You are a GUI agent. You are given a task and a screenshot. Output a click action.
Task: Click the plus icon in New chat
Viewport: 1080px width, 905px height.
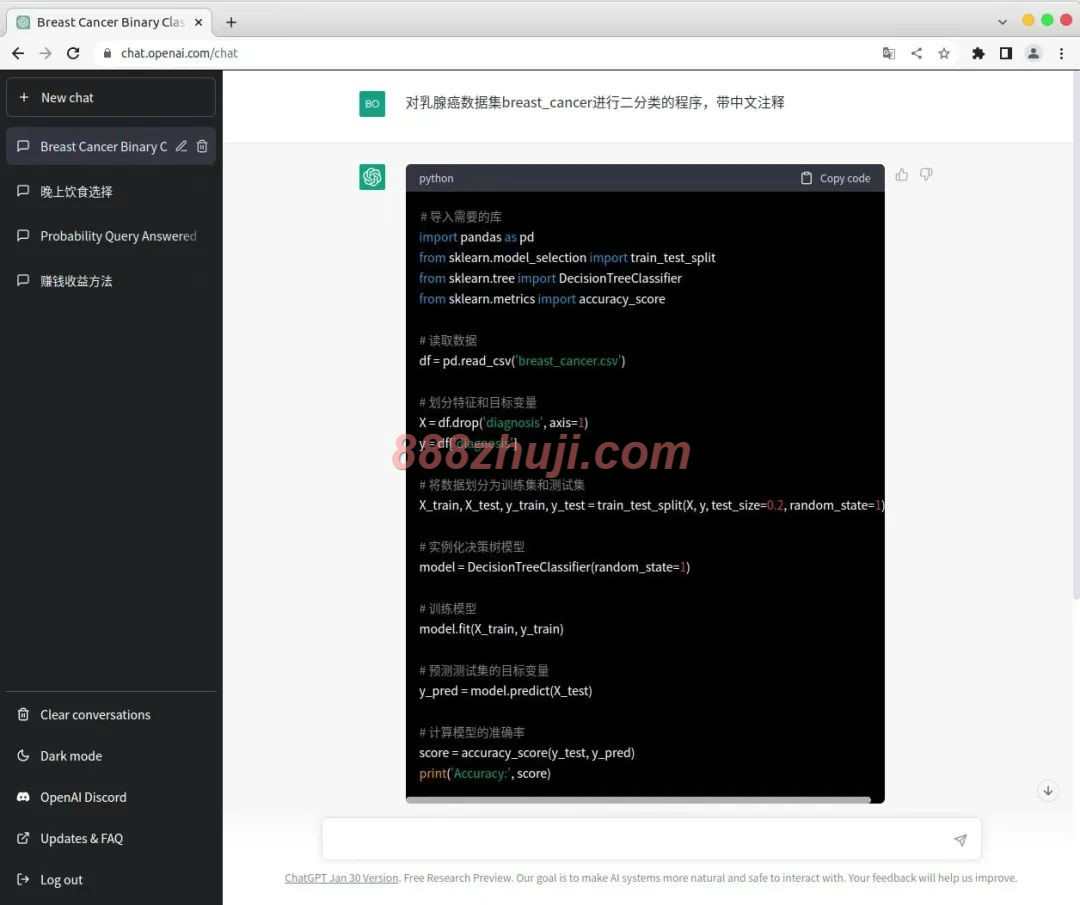[24, 97]
